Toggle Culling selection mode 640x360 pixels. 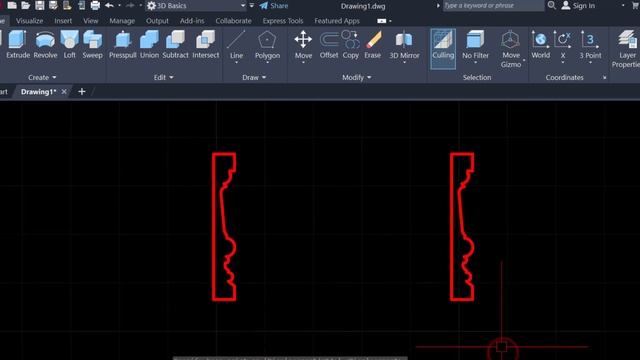[x=443, y=48]
